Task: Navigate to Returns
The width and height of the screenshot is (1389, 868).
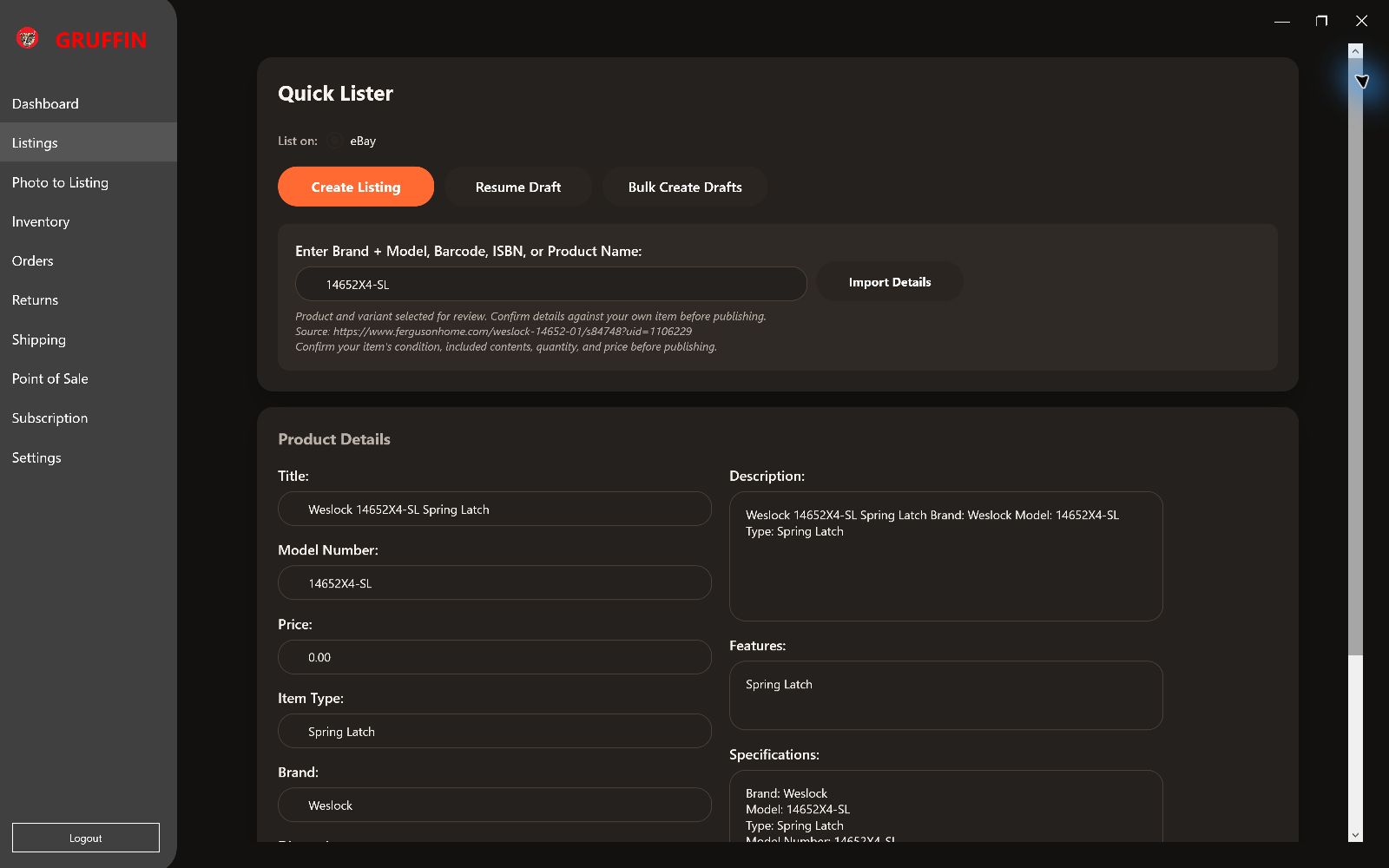Action: pos(89,299)
